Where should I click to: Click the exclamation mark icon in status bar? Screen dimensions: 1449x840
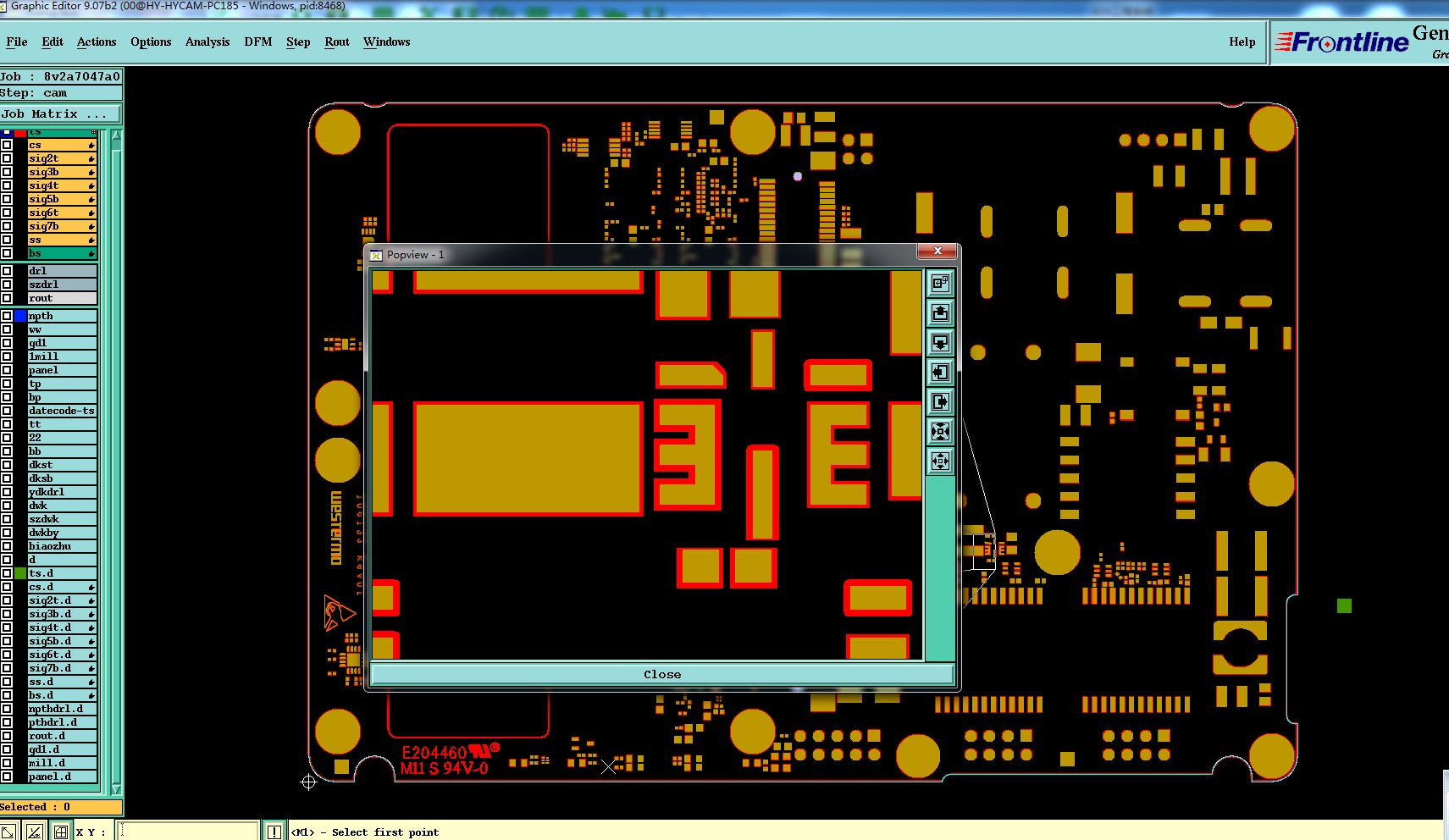coord(274,832)
